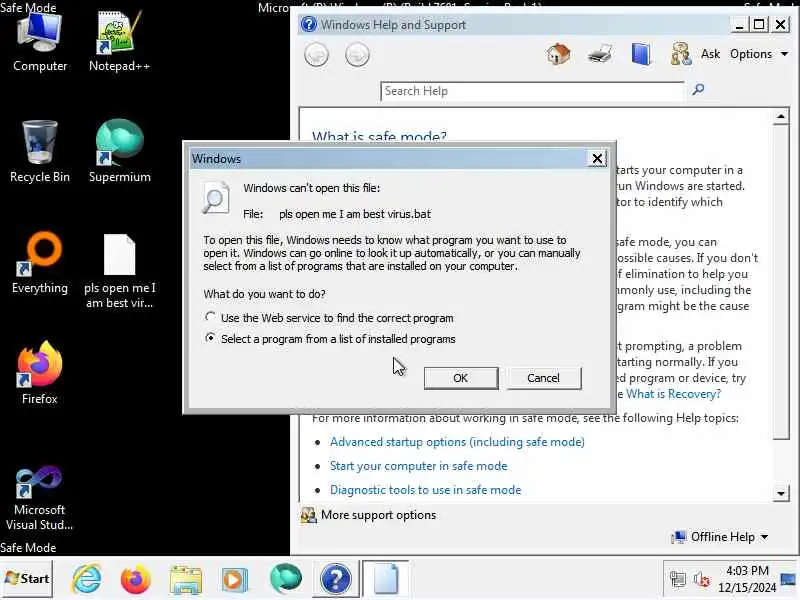The width and height of the screenshot is (800, 600).
Task: Click the Ask text button
Action: [x=710, y=54]
